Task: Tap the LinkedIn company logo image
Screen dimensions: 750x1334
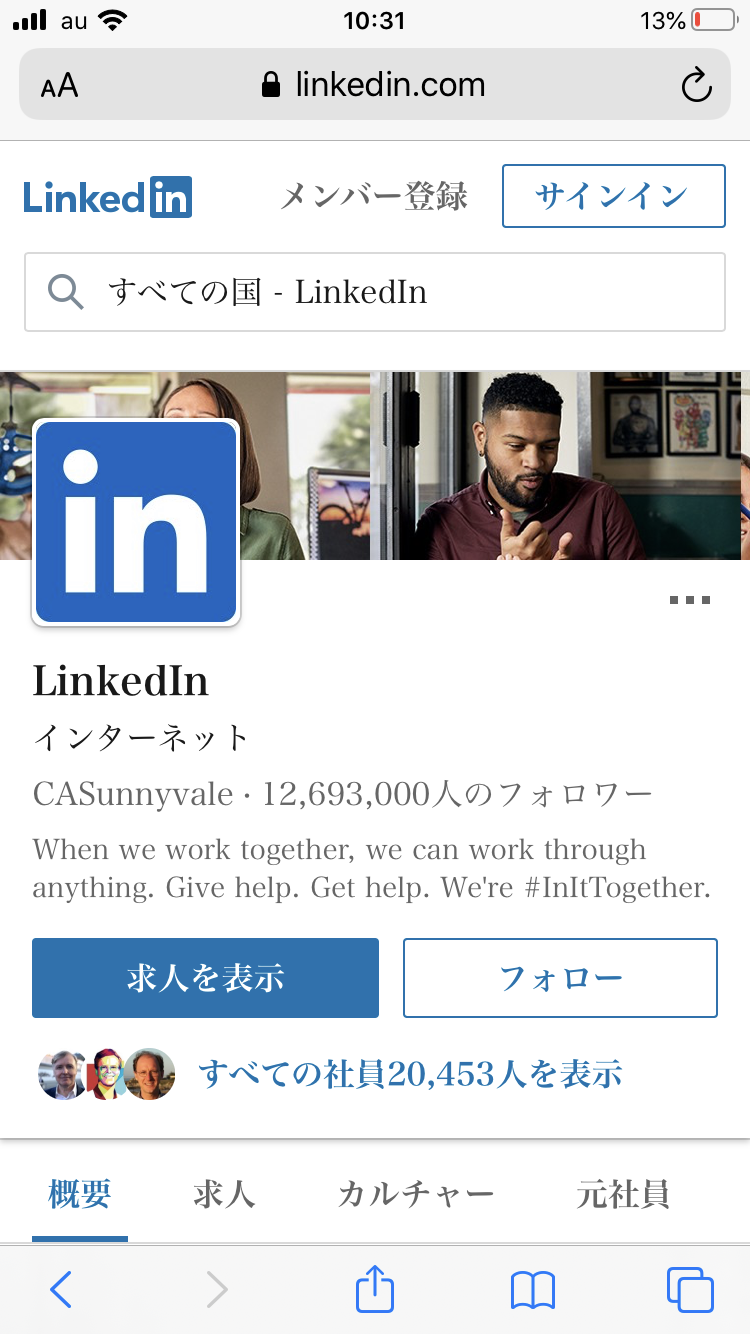Action: click(136, 522)
